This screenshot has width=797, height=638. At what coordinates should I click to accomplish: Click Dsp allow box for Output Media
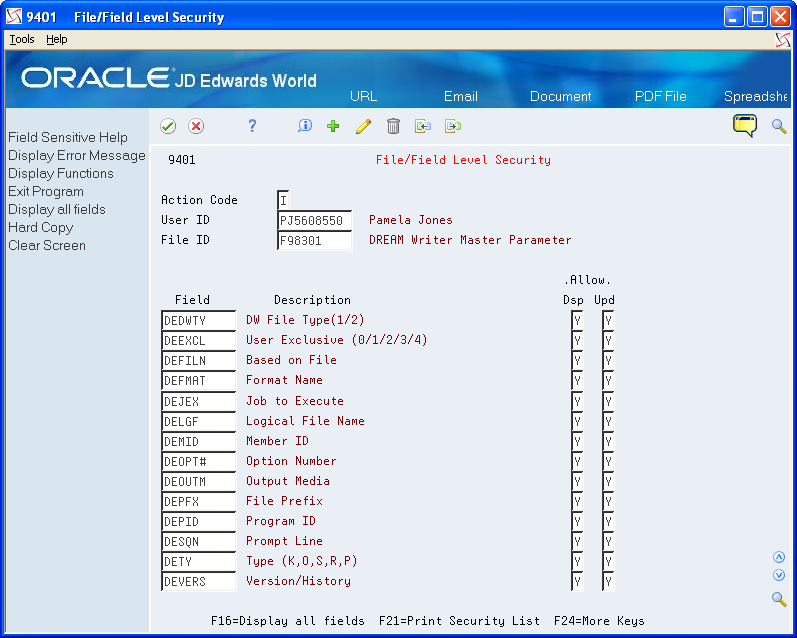tap(577, 481)
